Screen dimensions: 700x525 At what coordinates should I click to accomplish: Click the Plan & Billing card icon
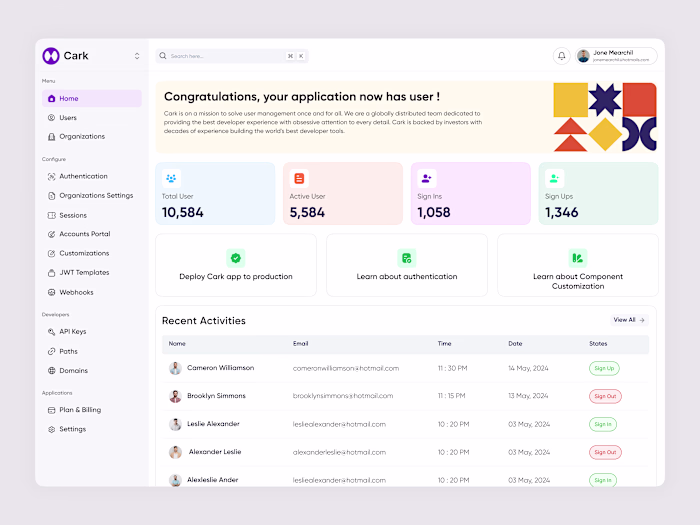(x=51, y=410)
